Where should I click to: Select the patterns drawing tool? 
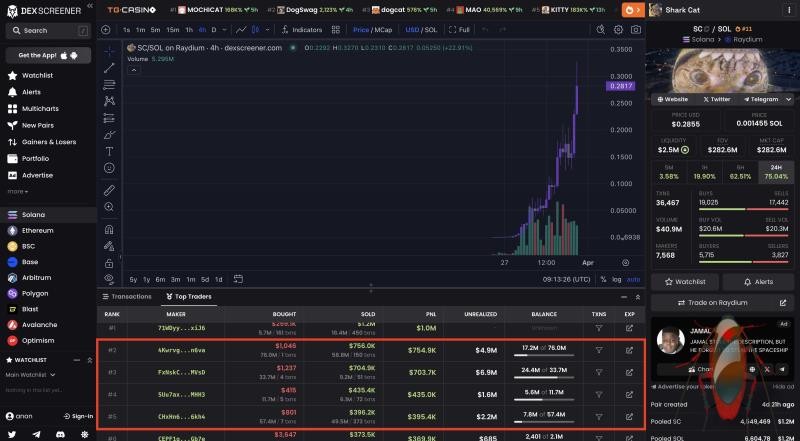(x=109, y=101)
